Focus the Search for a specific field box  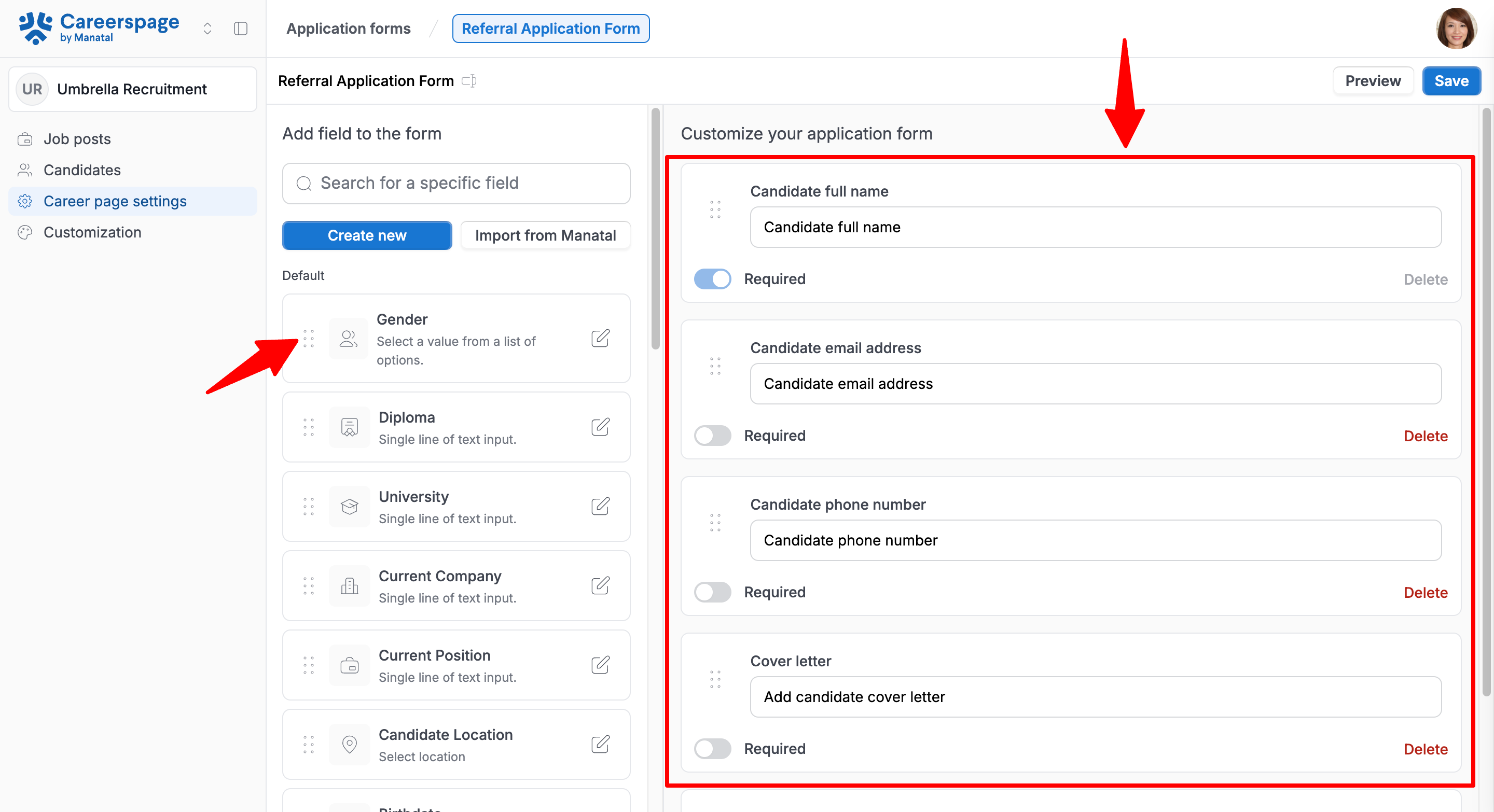tap(457, 183)
